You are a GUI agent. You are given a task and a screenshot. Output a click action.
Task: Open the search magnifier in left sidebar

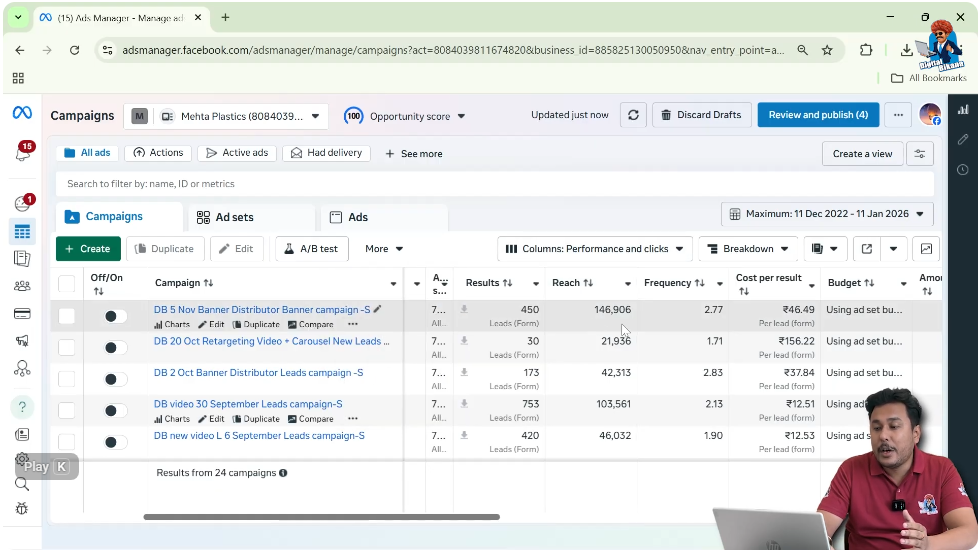[x=22, y=484]
